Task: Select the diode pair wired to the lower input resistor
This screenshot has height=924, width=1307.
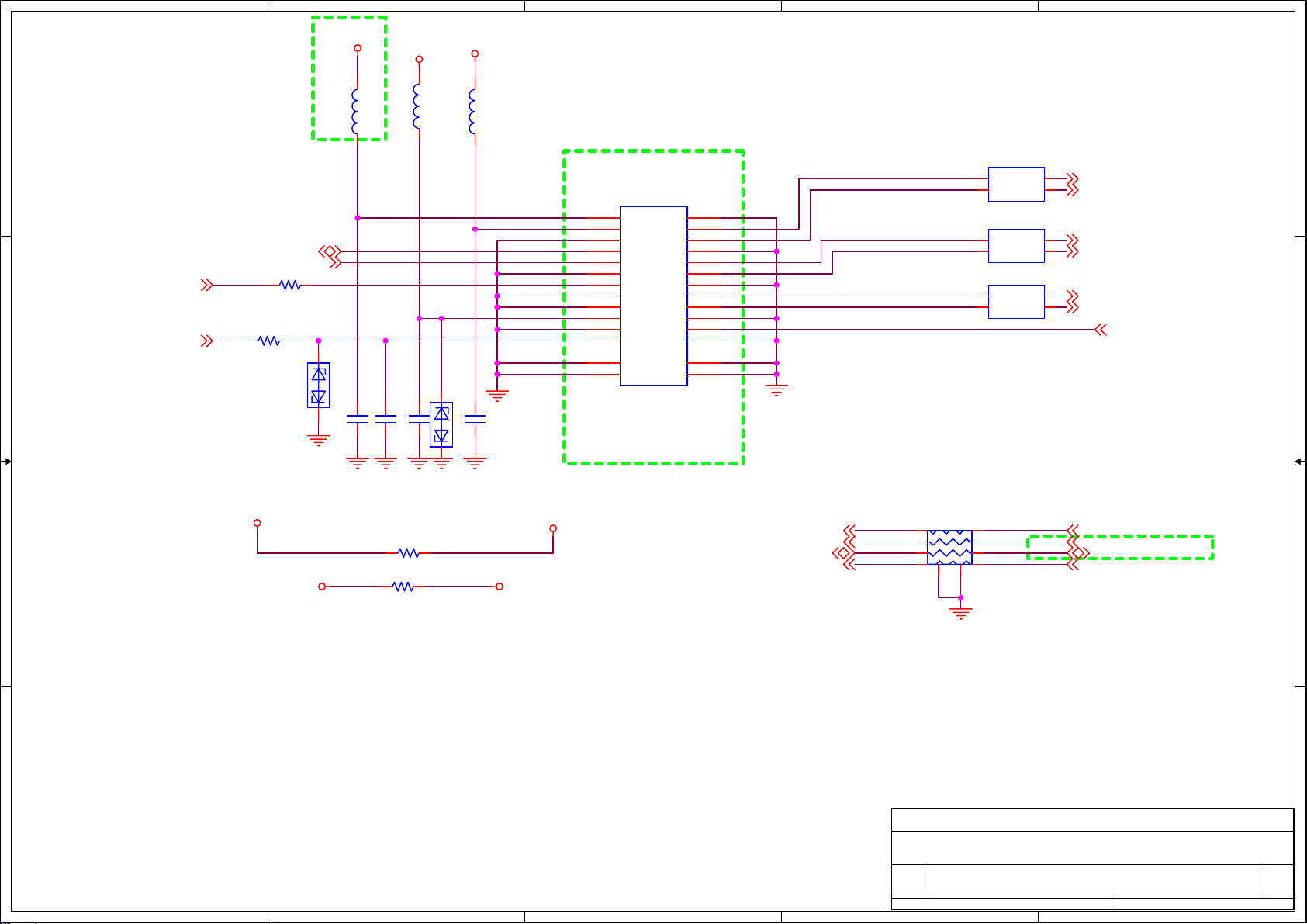Action: click(x=319, y=385)
